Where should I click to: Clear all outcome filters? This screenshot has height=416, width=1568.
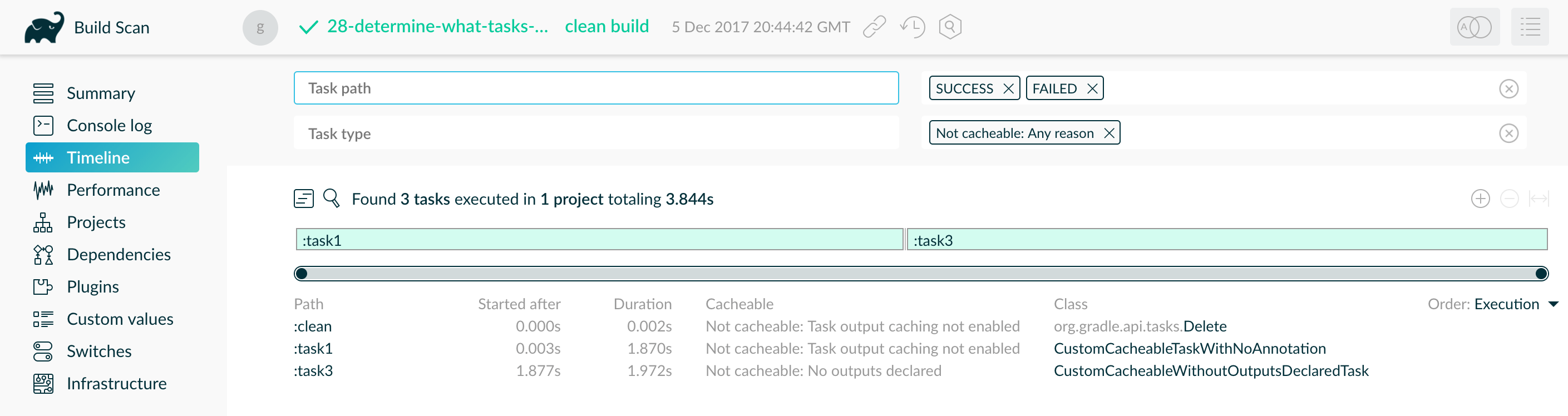click(x=1508, y=89)
